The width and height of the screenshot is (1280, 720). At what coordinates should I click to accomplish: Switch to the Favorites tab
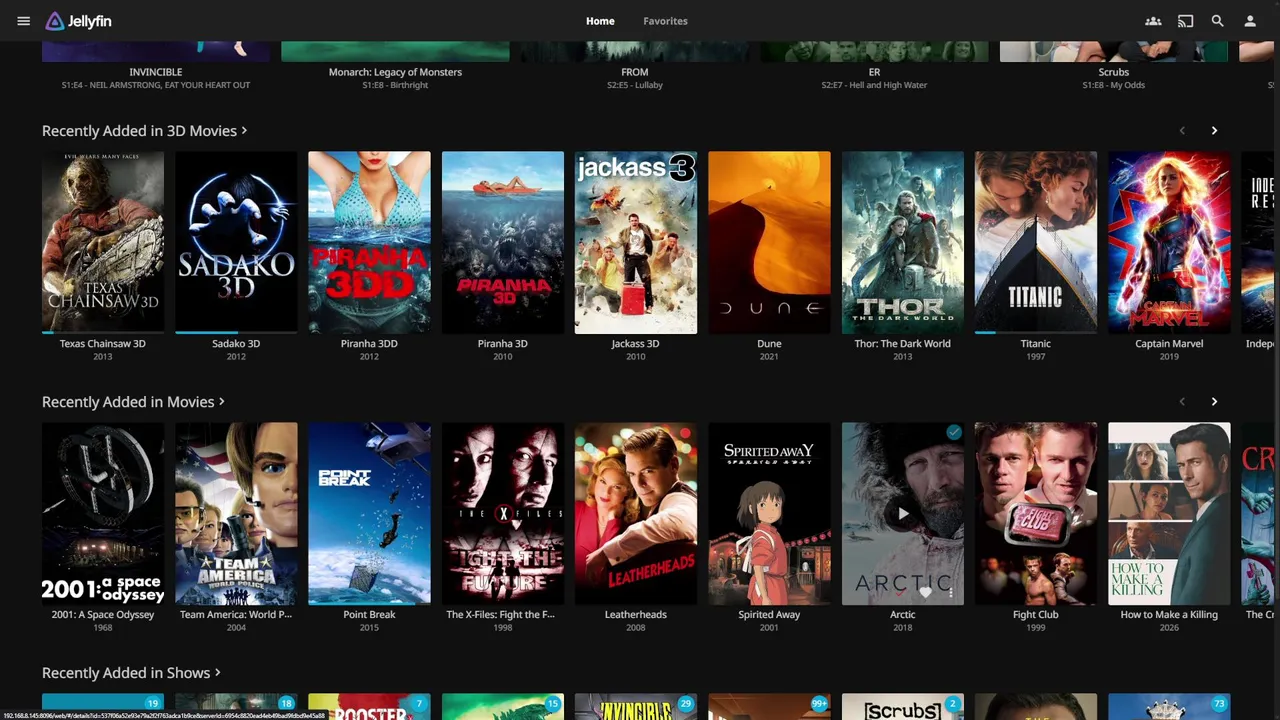665,21
